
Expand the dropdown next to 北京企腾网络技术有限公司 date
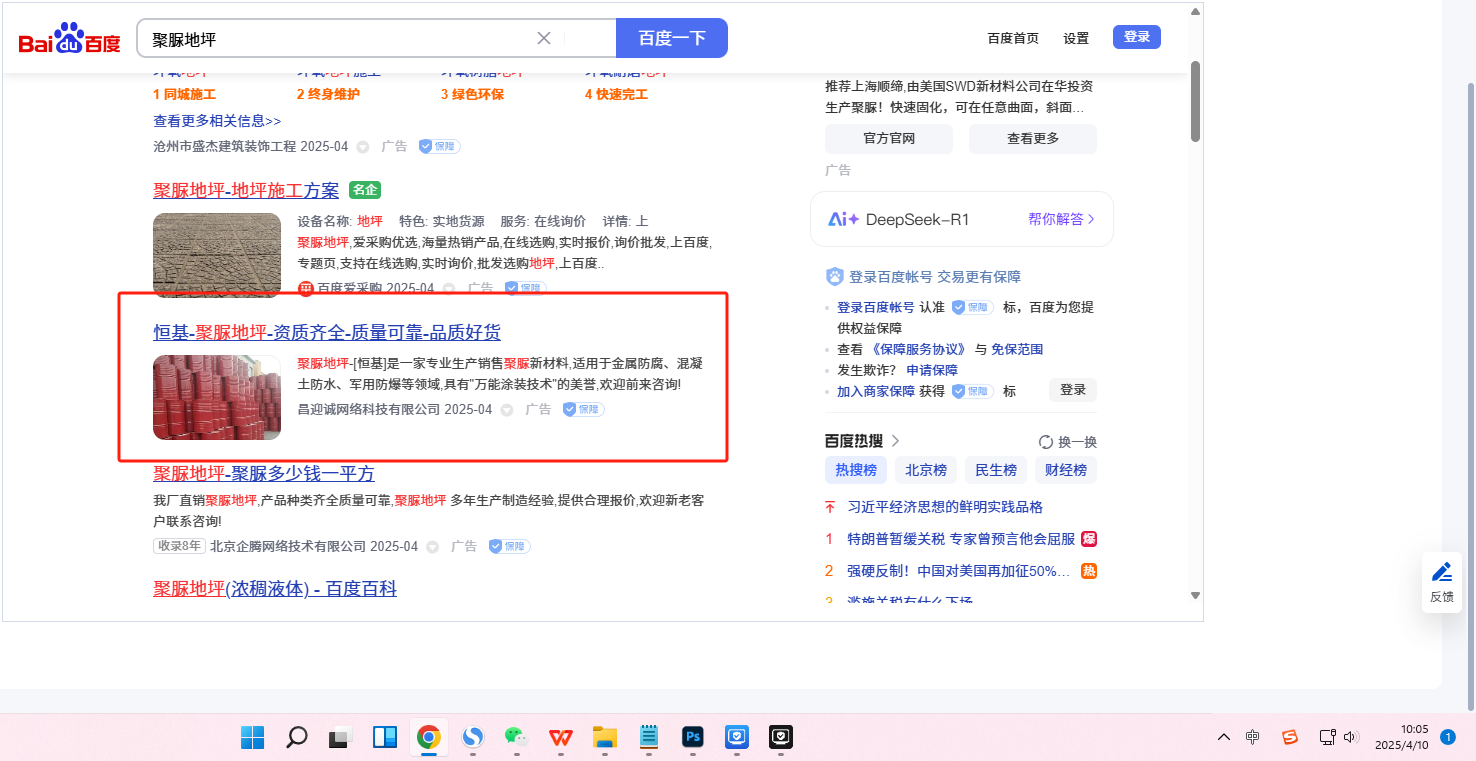[x=432, y=547]
